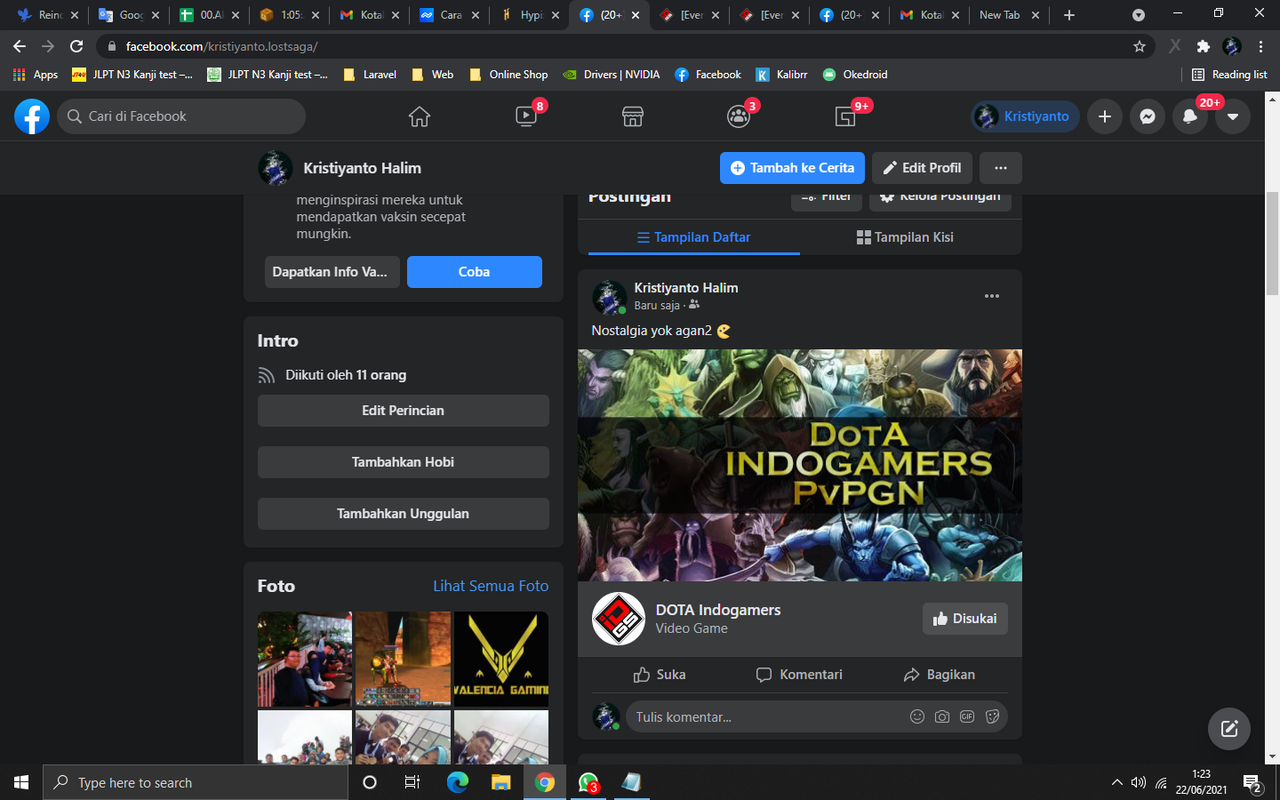Toggle the Disukai page like button
The image size is (1280, 800).
click(965, 619)
